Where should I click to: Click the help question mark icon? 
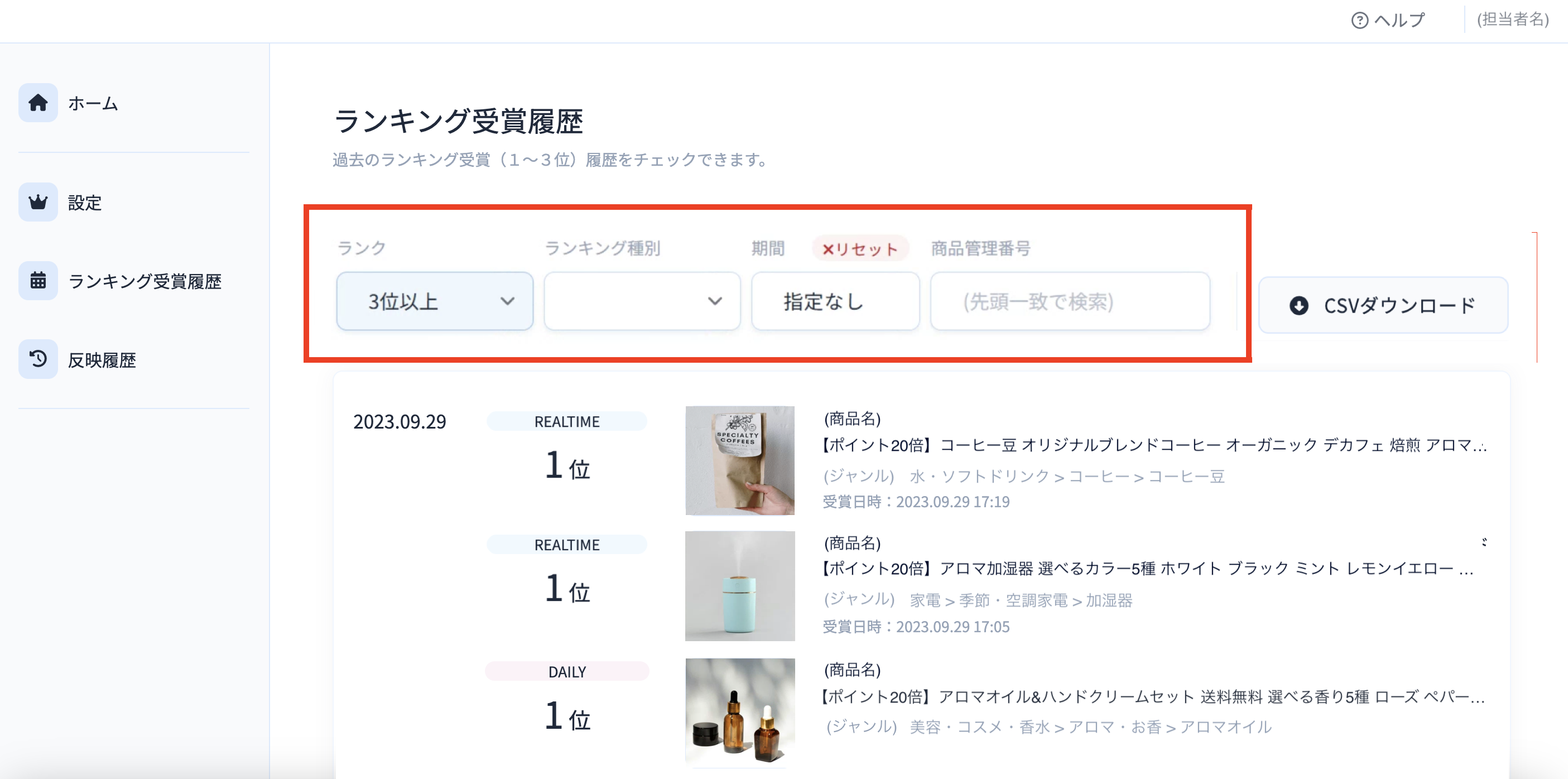pos(1359,20)
